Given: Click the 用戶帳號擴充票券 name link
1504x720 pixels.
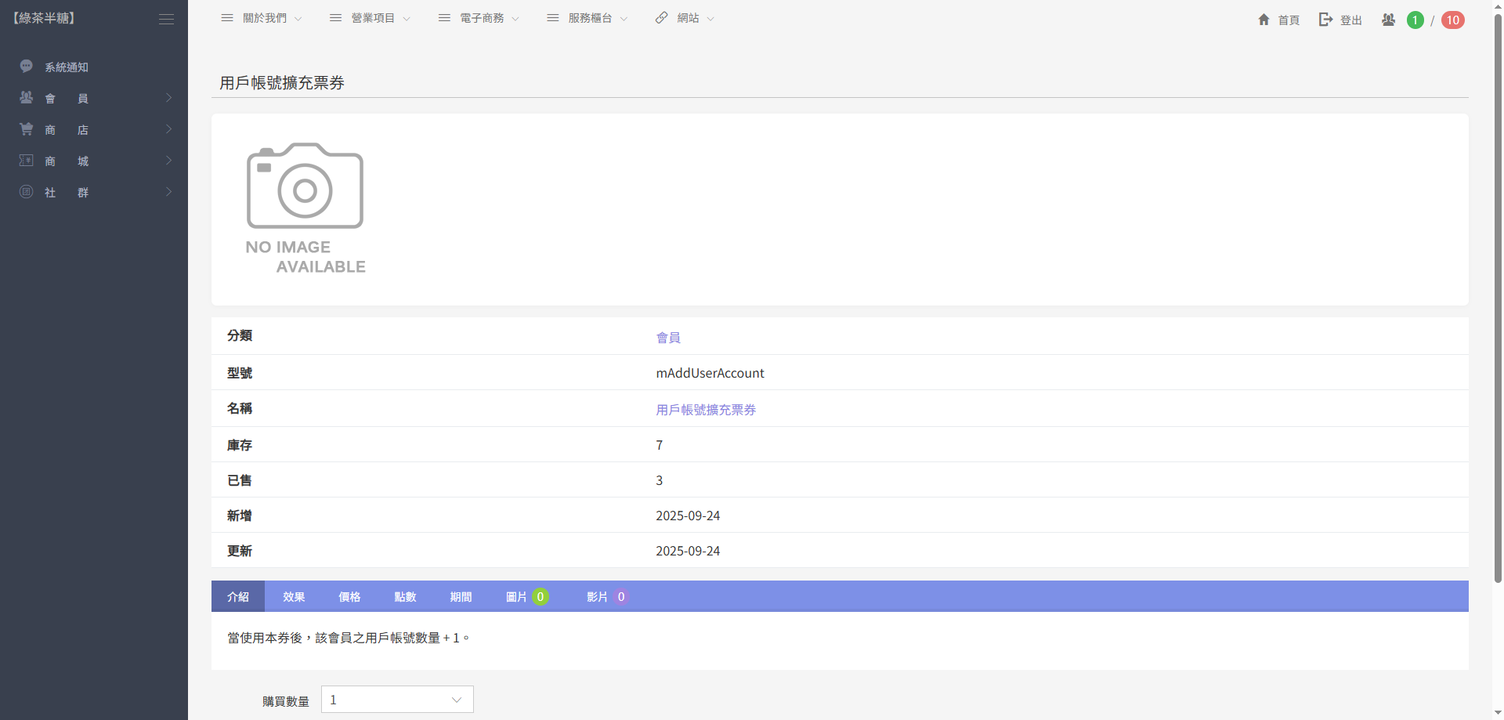Looking at the screenshot, I should point(706,410).
